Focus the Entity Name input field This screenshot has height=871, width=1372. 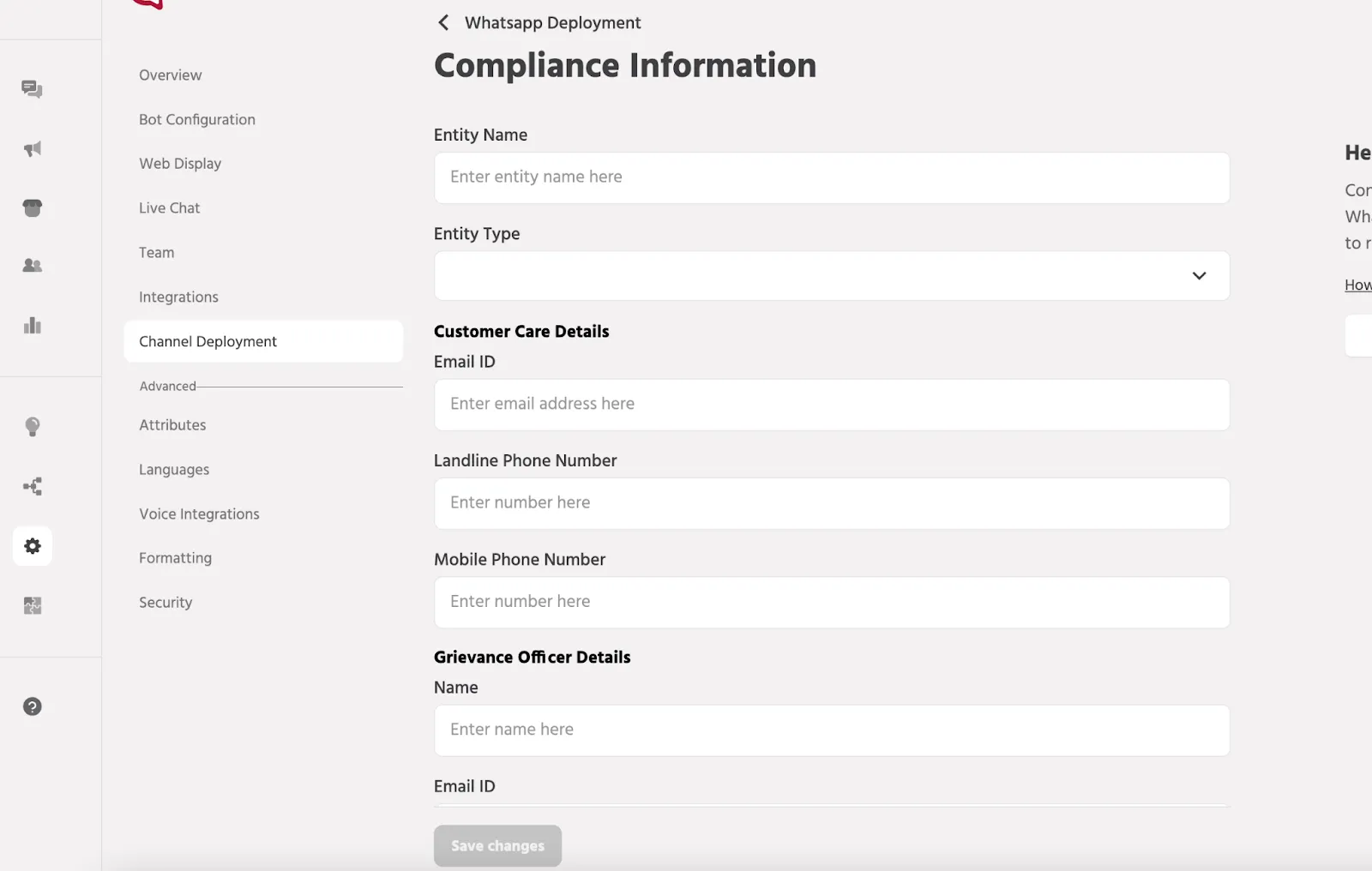click(x=832, y=177)
